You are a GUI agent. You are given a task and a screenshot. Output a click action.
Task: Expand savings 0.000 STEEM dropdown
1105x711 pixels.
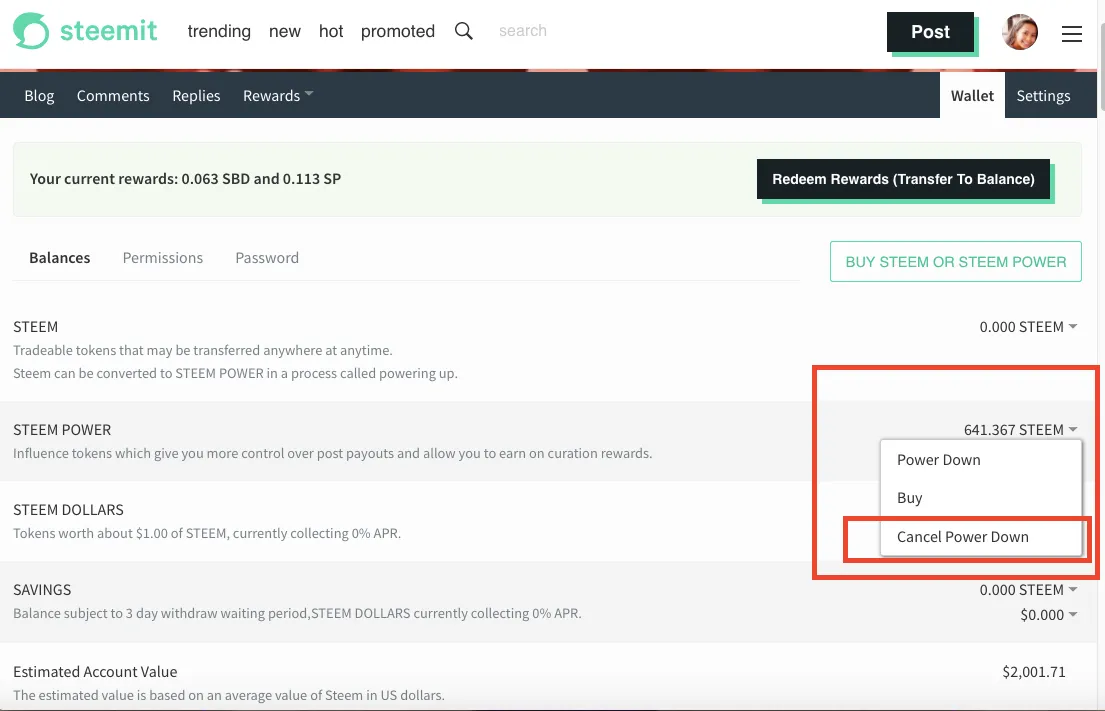[x=1028, y=590]
